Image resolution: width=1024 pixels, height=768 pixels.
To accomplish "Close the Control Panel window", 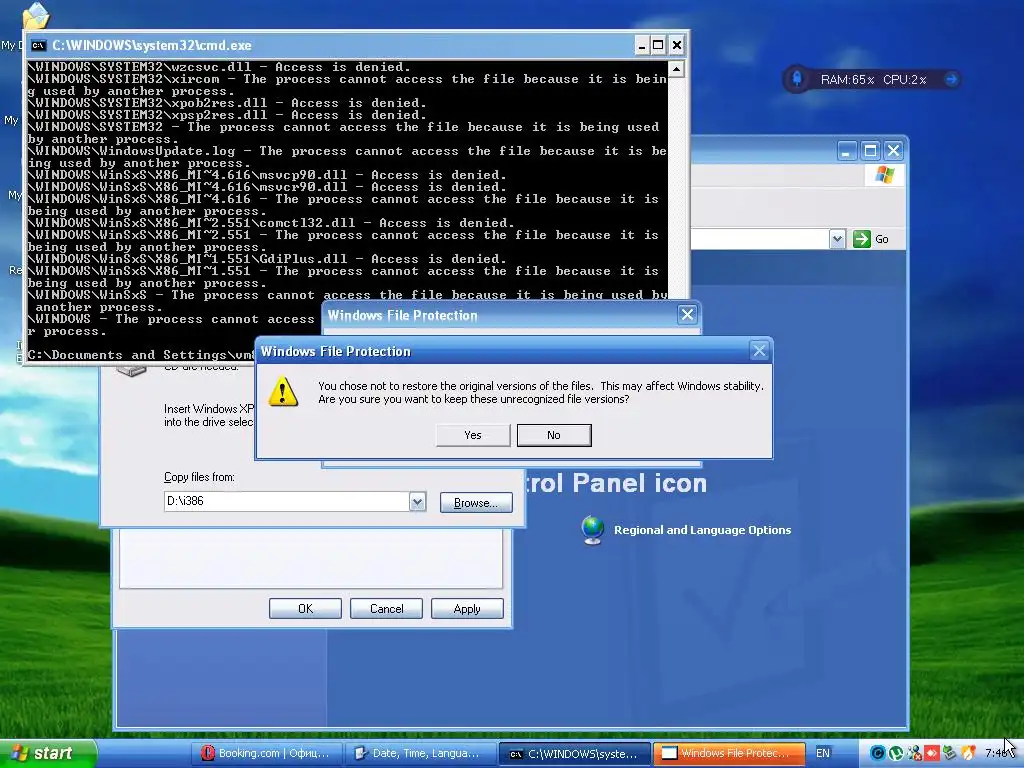I will click(x=893, y=152).
